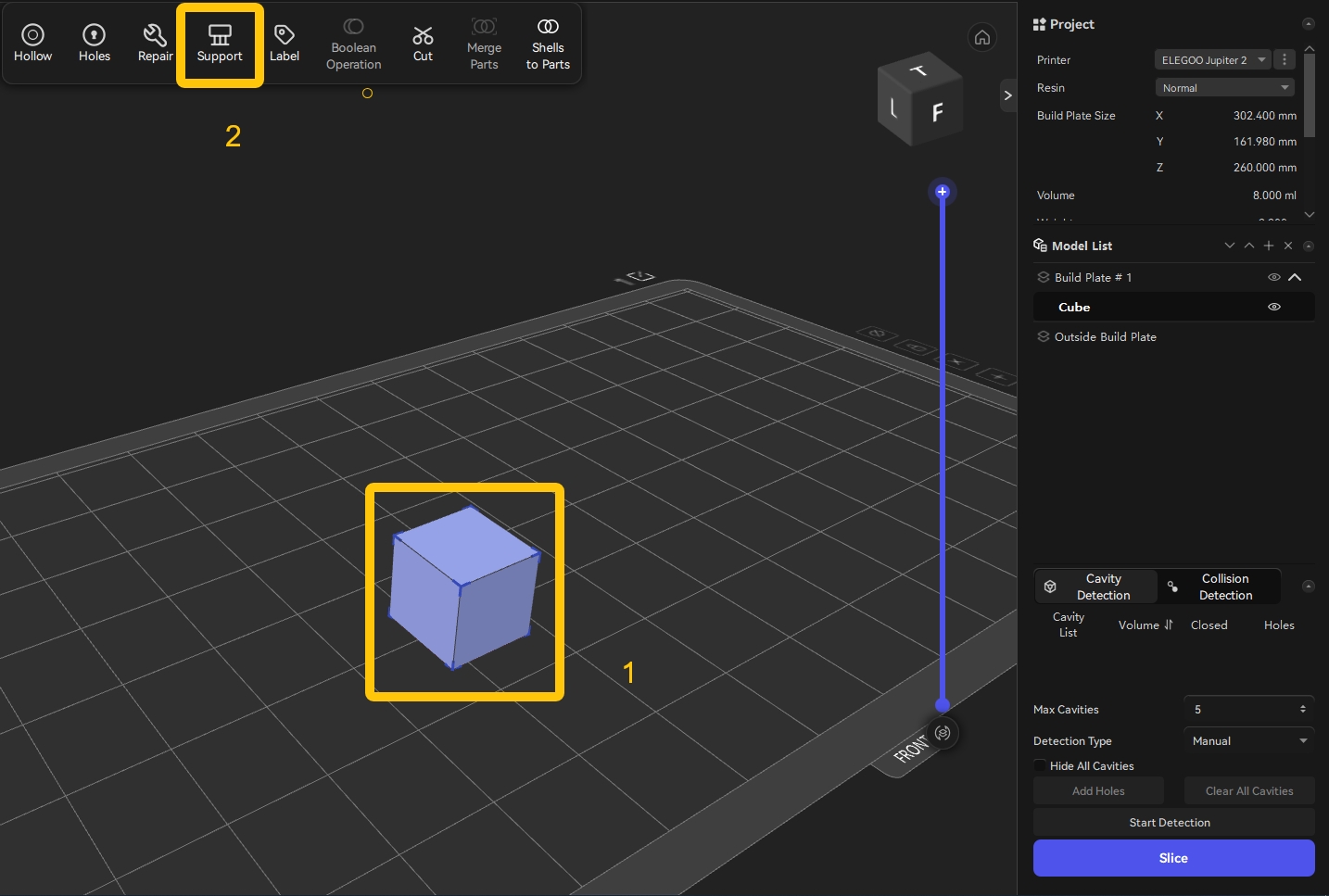Reset view with the home icon

click(982, 37)
